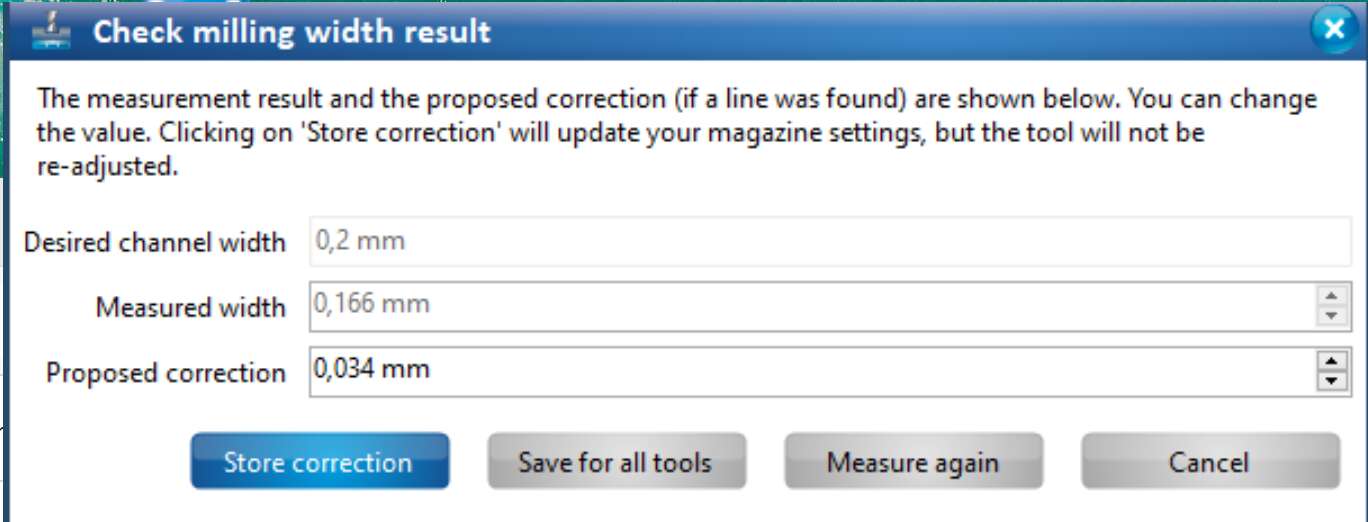
Task: Click the Measured width label
Action: tap(190, 307)
